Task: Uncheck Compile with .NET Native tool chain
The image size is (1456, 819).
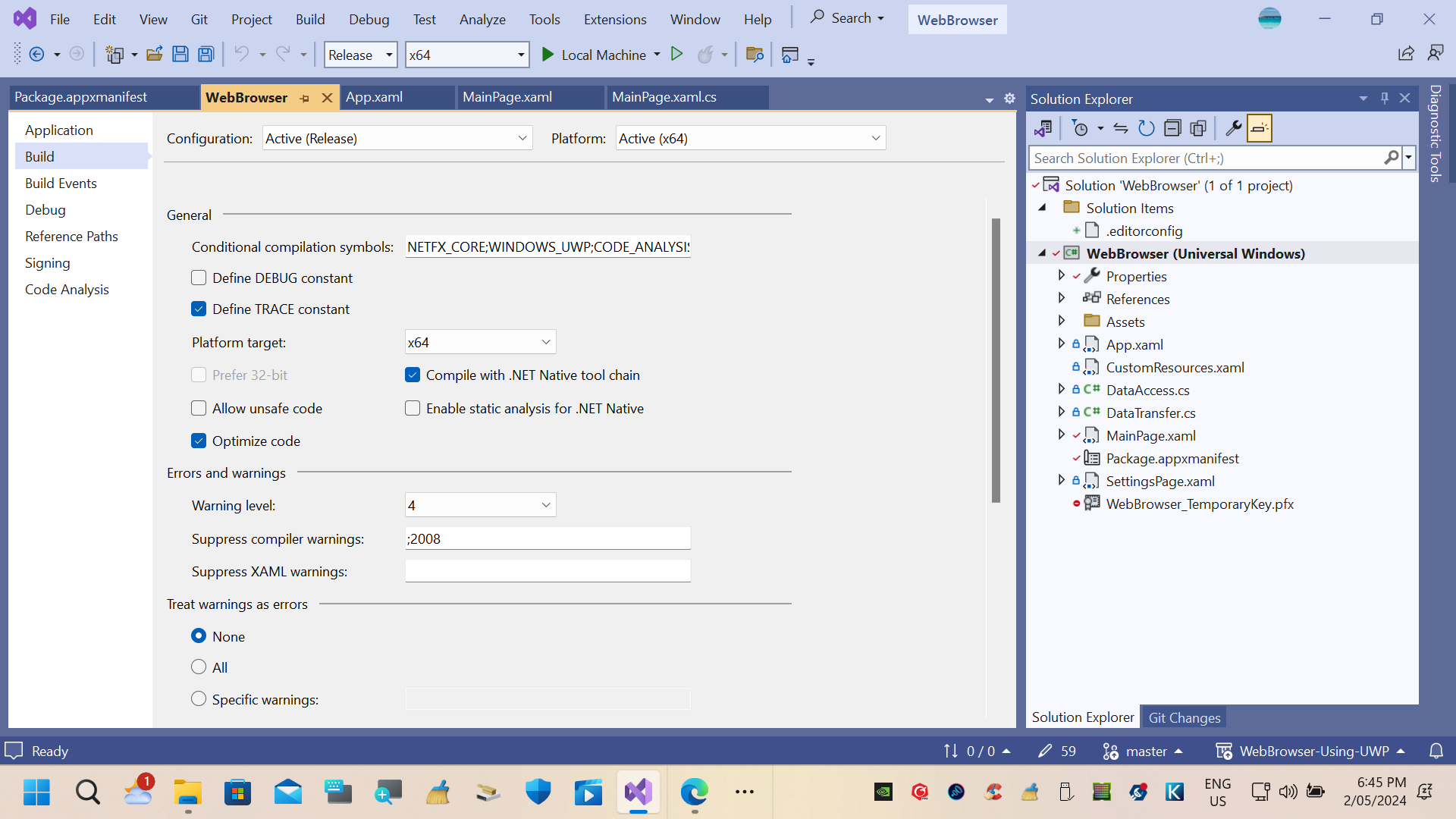Action: [x=413, y=375]
